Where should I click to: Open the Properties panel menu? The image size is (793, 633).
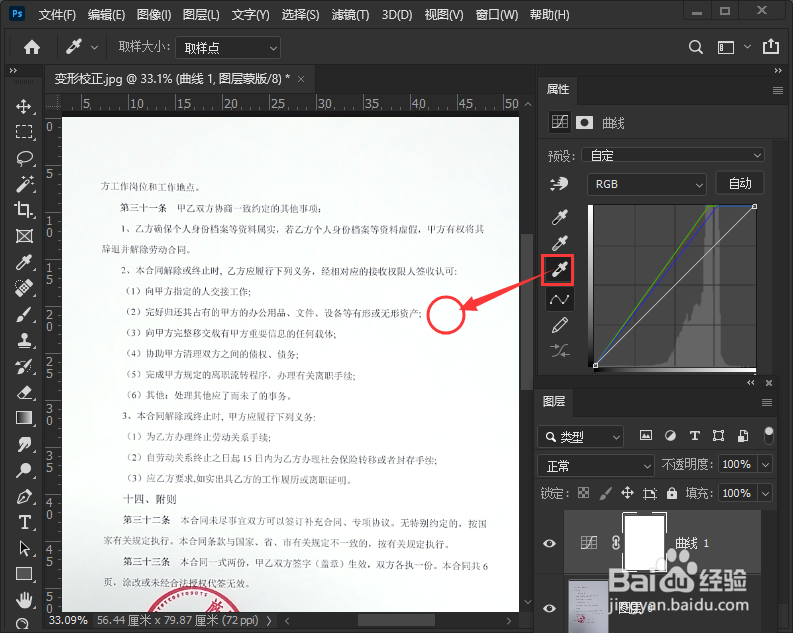tap(778, 91)
